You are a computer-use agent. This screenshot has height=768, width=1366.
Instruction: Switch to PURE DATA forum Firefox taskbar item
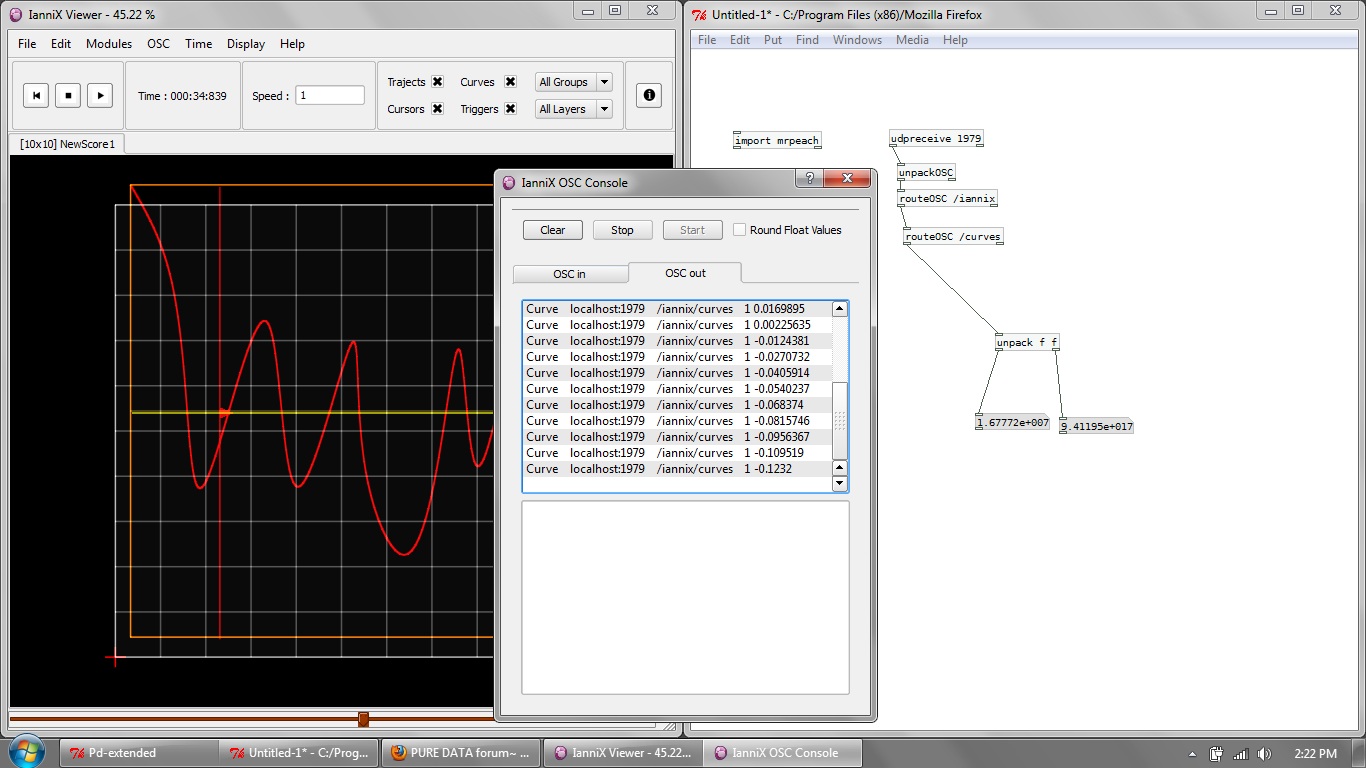point(461,753)
